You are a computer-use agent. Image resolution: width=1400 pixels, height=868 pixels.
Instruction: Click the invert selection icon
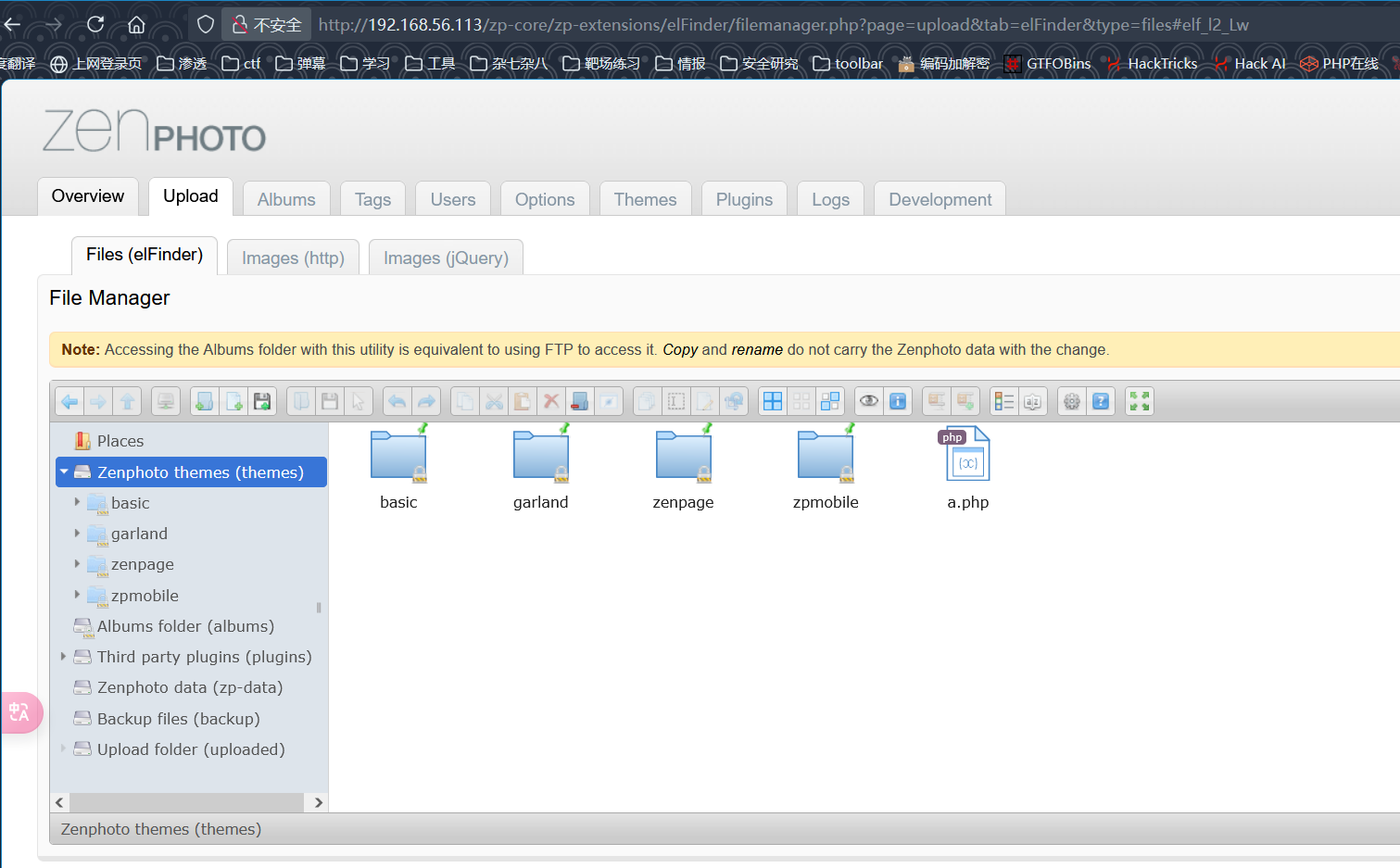tap(830, 401)
